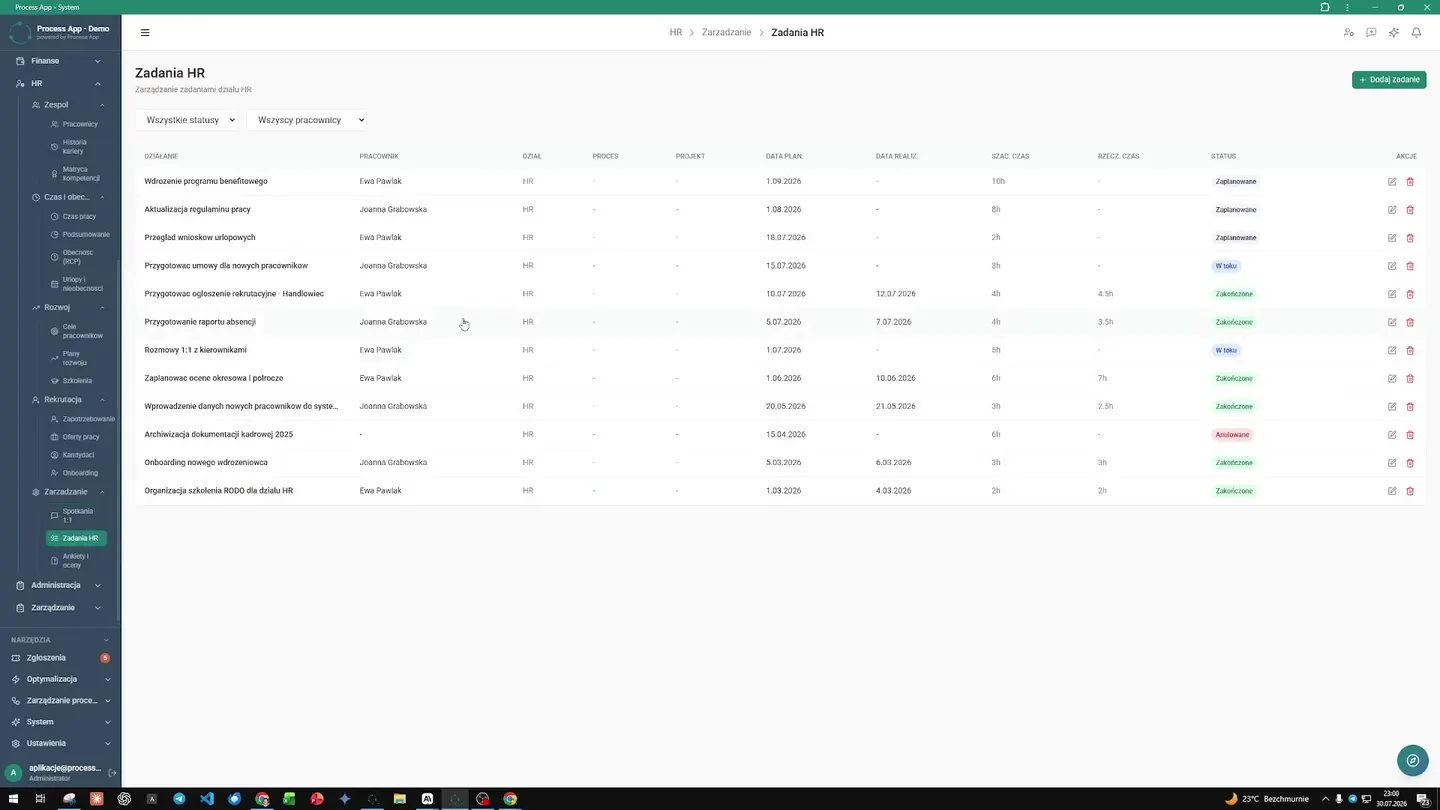This screenshot has width=1440, height=810.
Task: Expand the Finanse sidebar section
Action: (x=59, y=61)
